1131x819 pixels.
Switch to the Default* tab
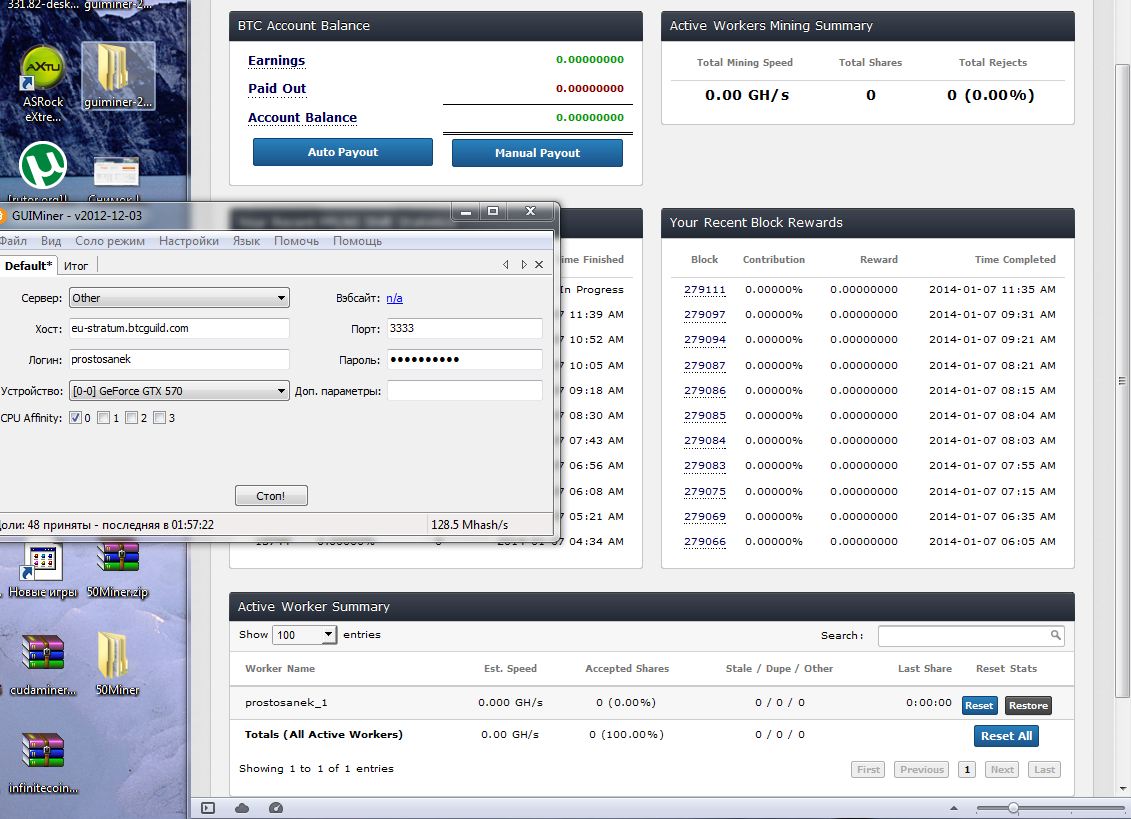click(28, 266)
